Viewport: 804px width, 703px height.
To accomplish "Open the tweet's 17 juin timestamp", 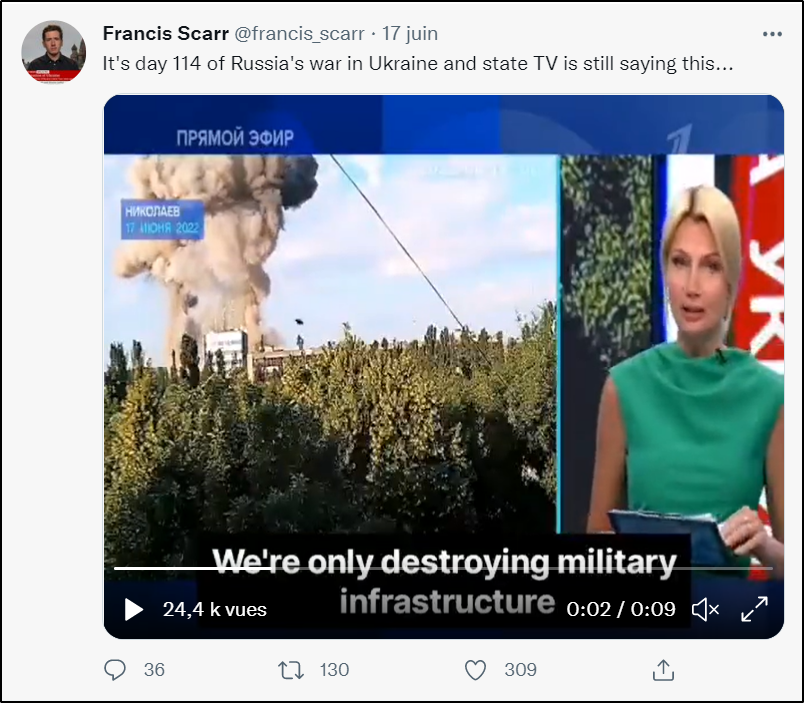I will pos(410,34).
